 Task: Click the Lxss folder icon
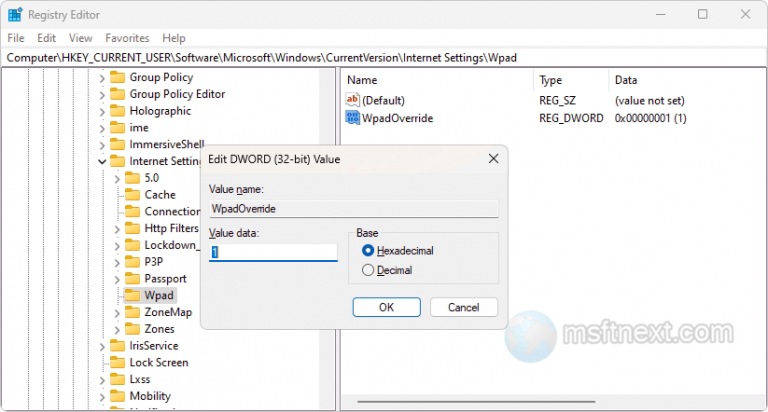[118, 379]
